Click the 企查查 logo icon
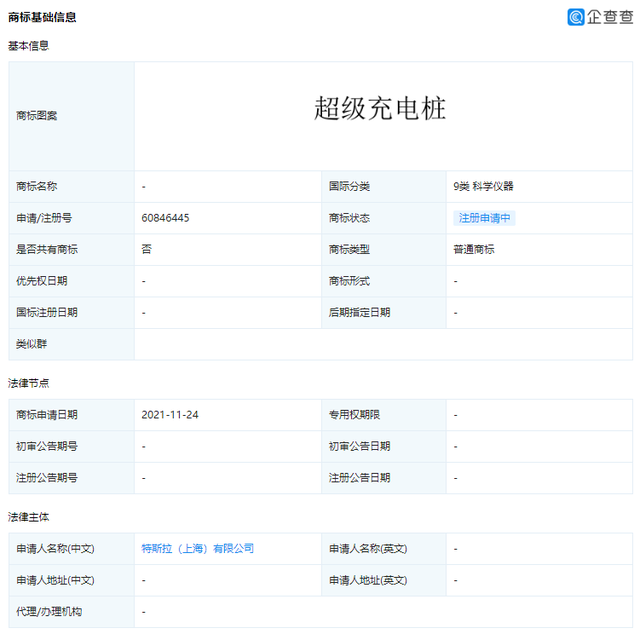 point(577,17)
